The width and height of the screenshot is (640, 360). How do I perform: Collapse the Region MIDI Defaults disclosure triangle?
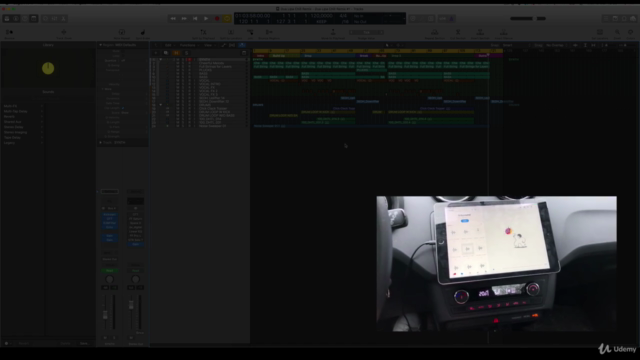pos(100,45)
